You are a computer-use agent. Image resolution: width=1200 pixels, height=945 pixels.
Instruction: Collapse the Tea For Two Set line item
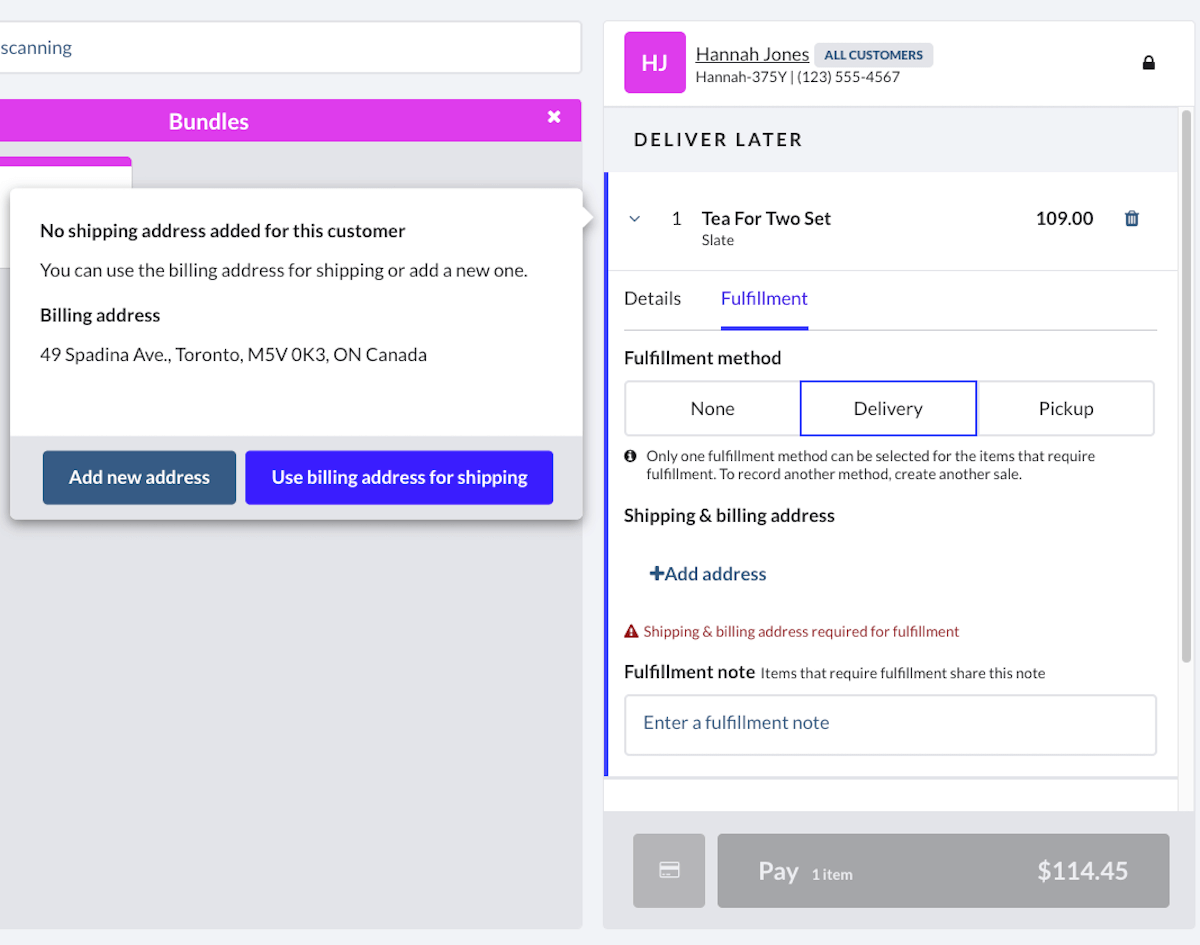[635, 219]
